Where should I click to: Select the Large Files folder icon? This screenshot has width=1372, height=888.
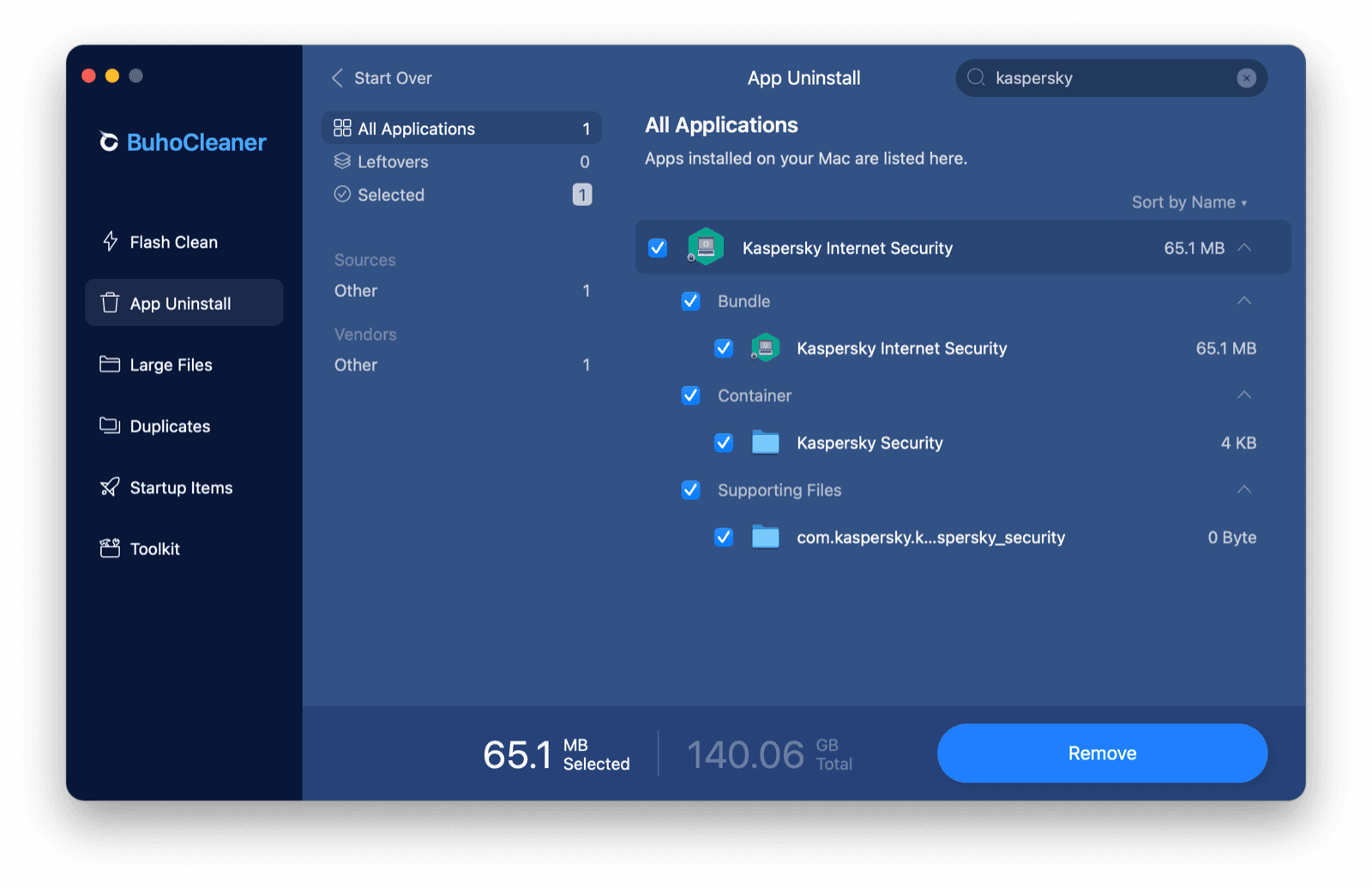110,364
